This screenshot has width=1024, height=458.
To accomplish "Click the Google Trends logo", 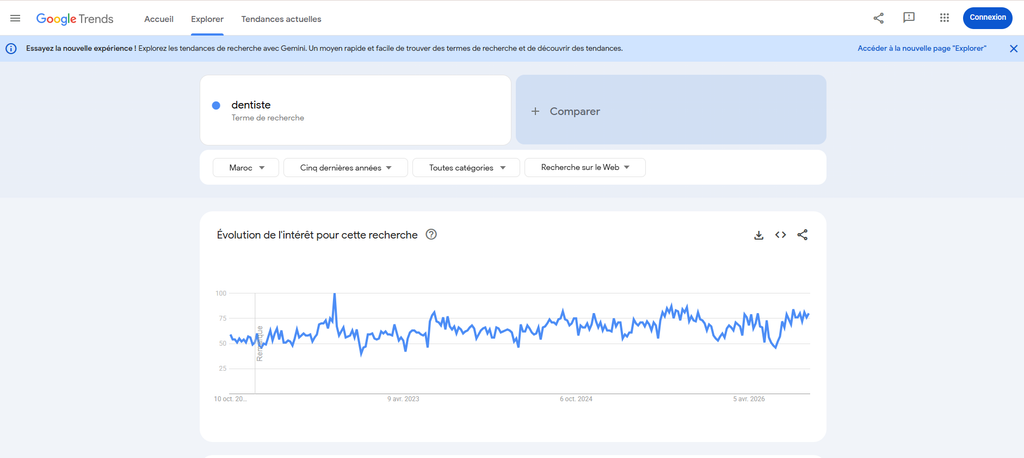I will (x=74, y=19).
